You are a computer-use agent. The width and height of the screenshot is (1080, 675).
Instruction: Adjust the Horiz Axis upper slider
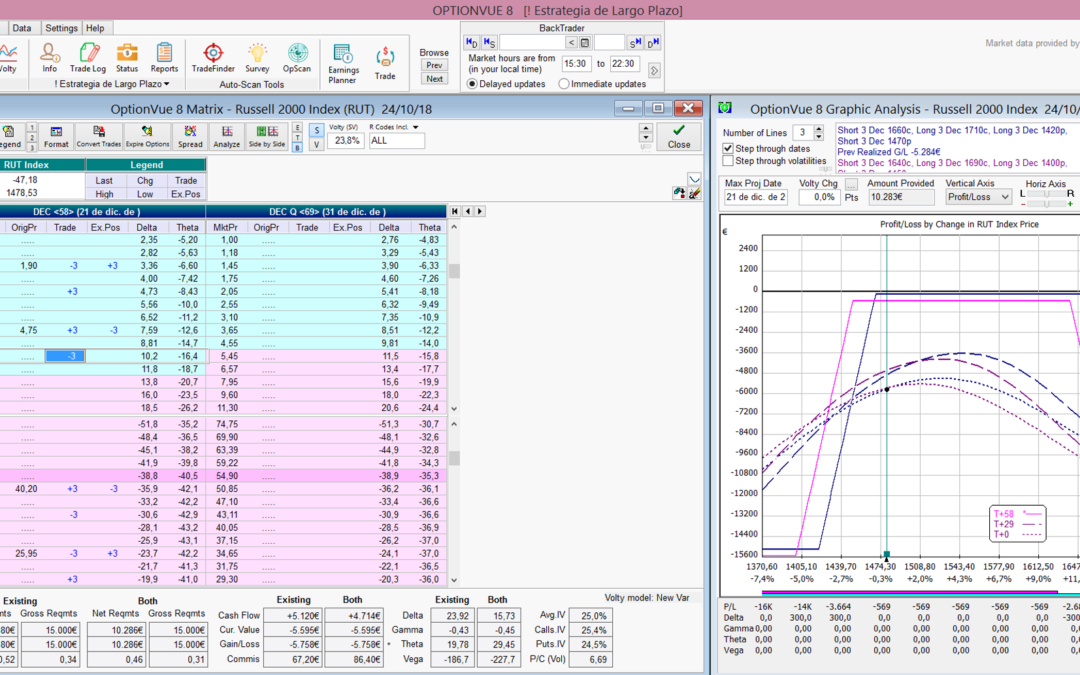(1046, 194)
